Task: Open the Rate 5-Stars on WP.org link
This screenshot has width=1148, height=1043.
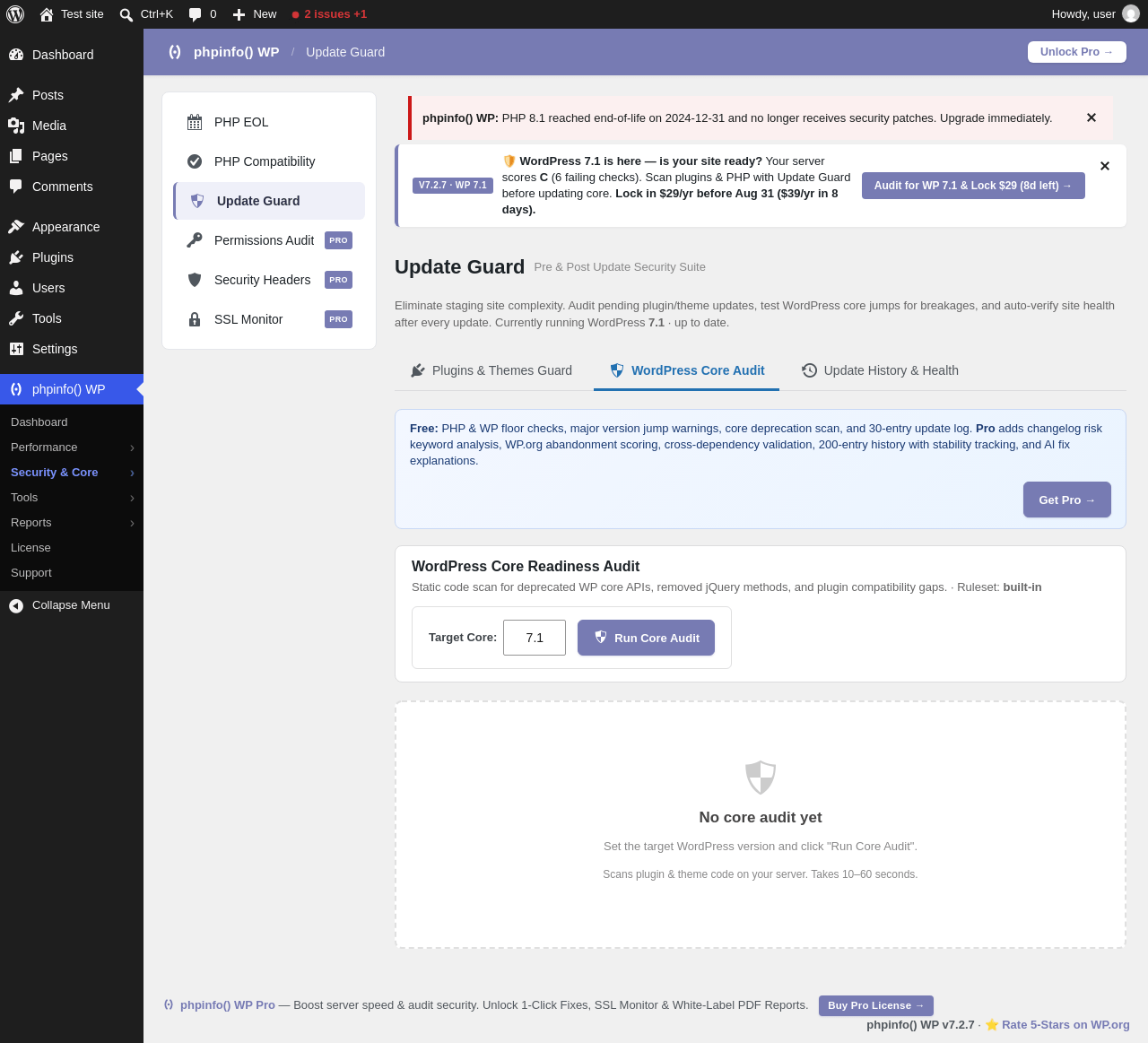Action: tap(1065, 1025)
